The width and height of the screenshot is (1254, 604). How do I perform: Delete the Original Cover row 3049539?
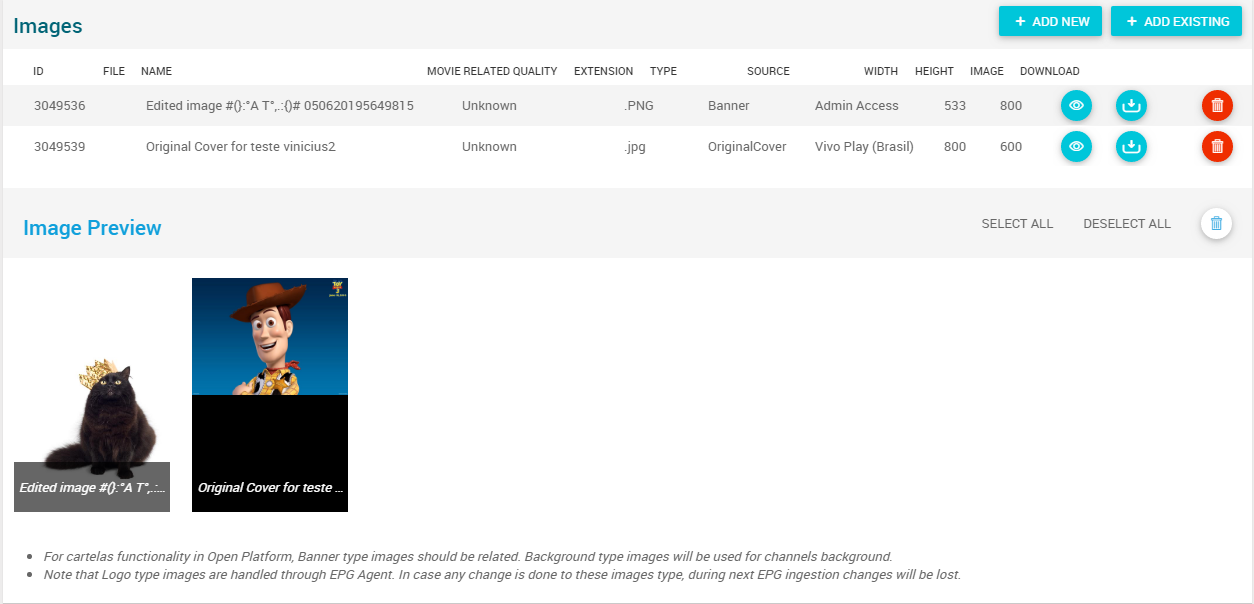[x=1217, y=147]
